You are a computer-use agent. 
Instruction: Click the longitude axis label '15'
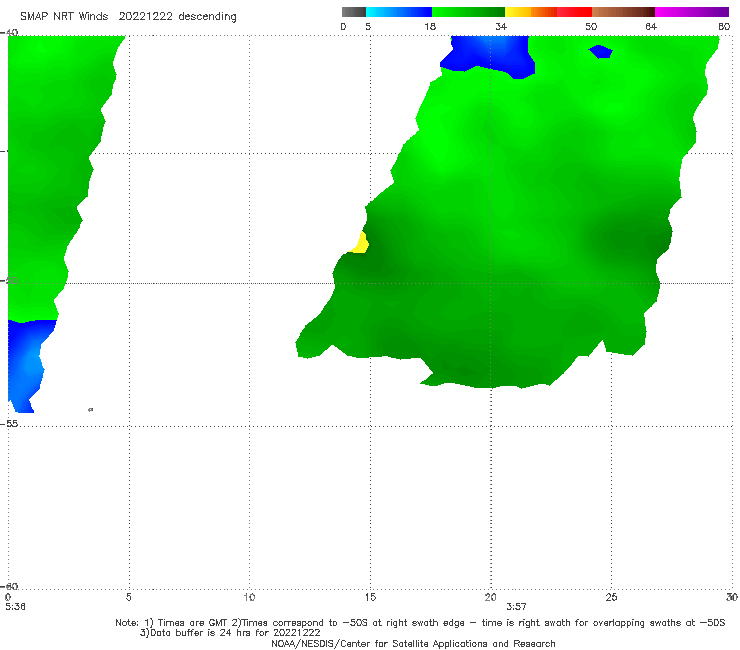click(370, 598)
